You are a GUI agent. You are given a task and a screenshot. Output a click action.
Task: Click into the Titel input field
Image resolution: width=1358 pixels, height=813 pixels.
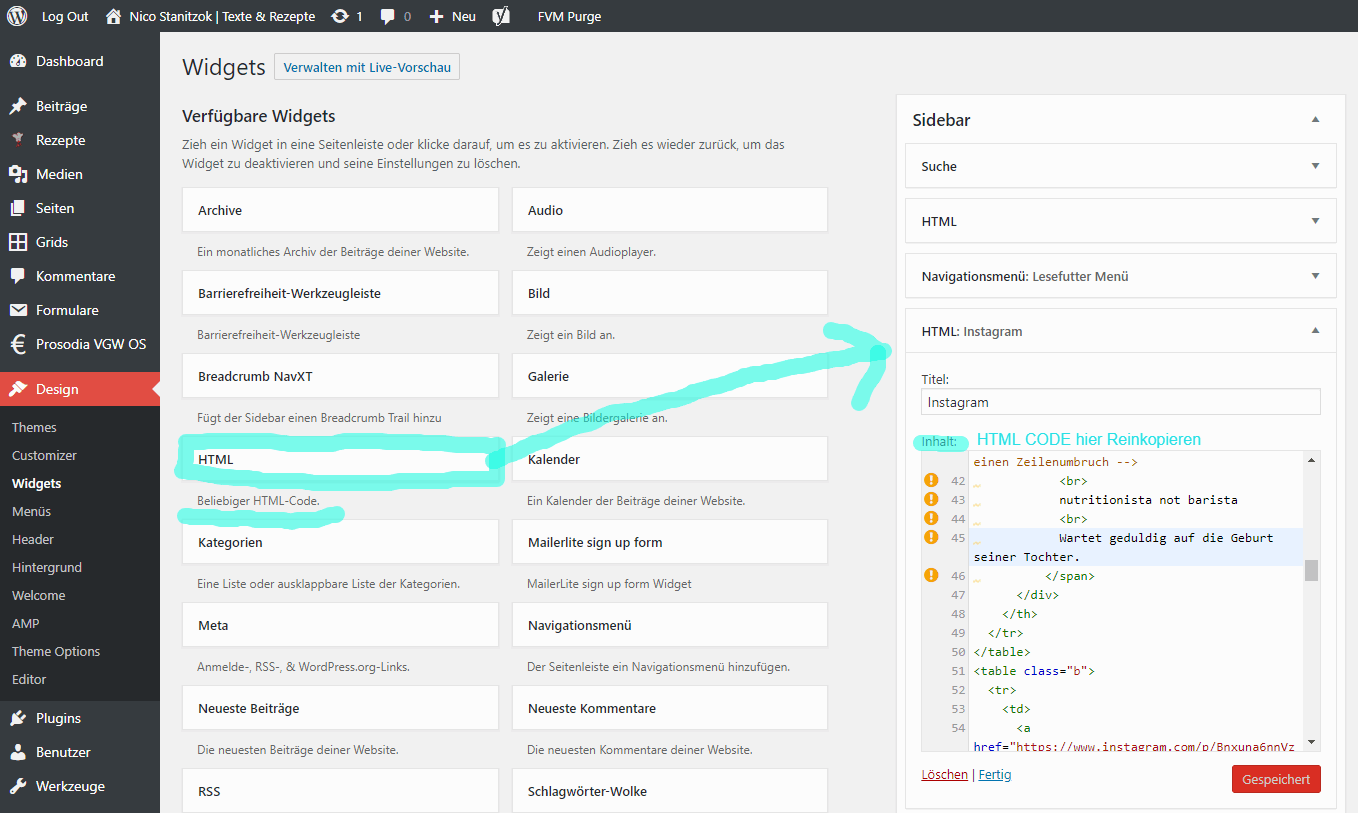(1120, 402)
